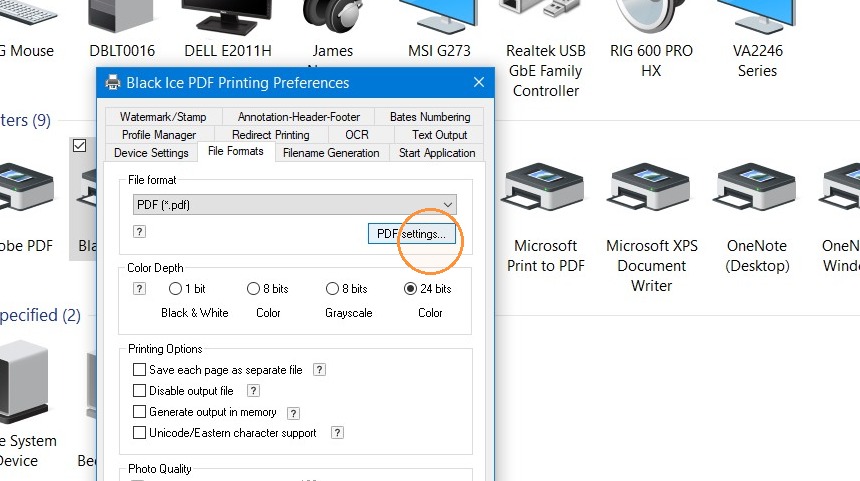This screenshot has width=860, height=481.
Task: Open help for Save each page as separate file
Action: (319, 370)
